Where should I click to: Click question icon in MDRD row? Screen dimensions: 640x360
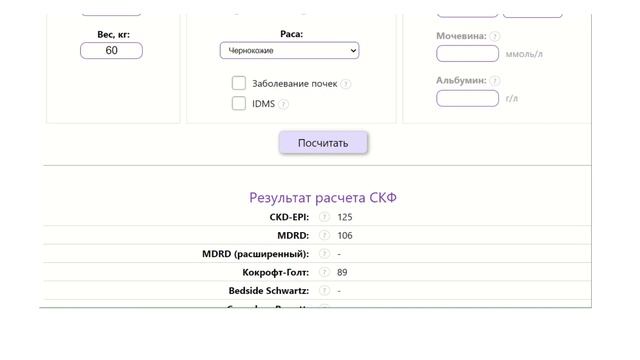324,235
